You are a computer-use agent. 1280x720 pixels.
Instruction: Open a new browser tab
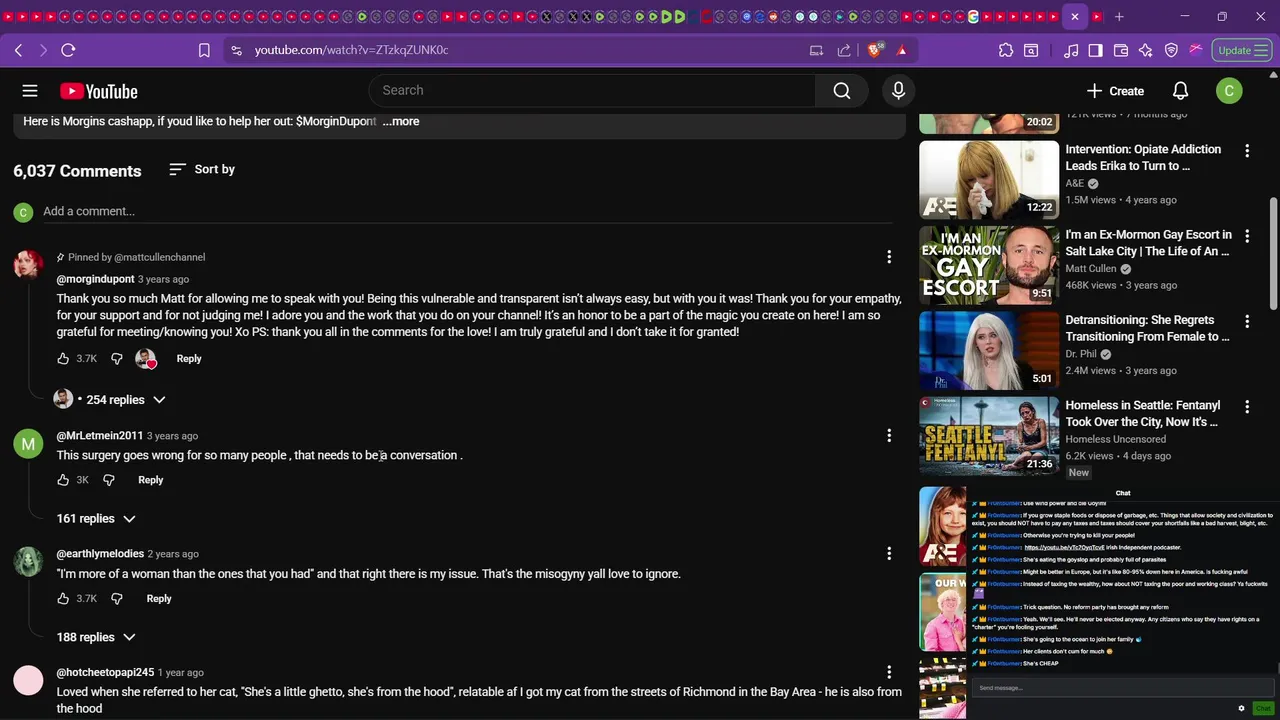1119,17
